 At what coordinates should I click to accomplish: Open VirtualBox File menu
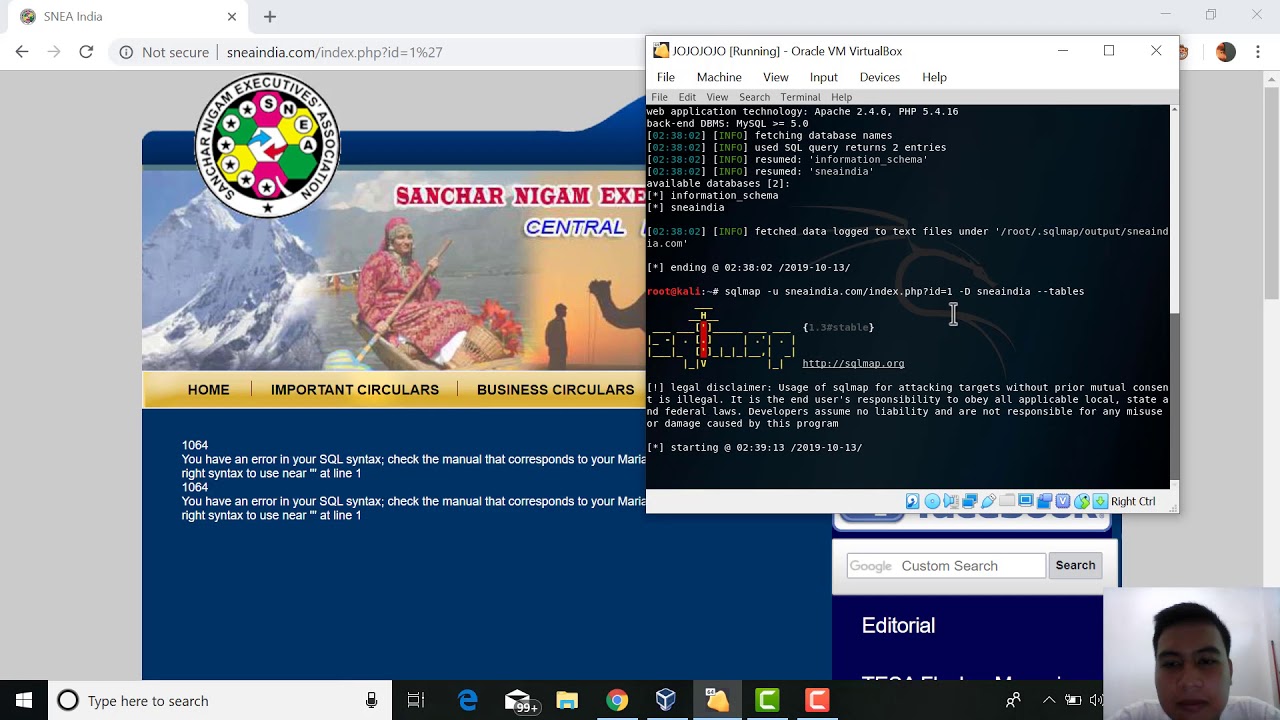pyautogui.click(x=666, y=77)
